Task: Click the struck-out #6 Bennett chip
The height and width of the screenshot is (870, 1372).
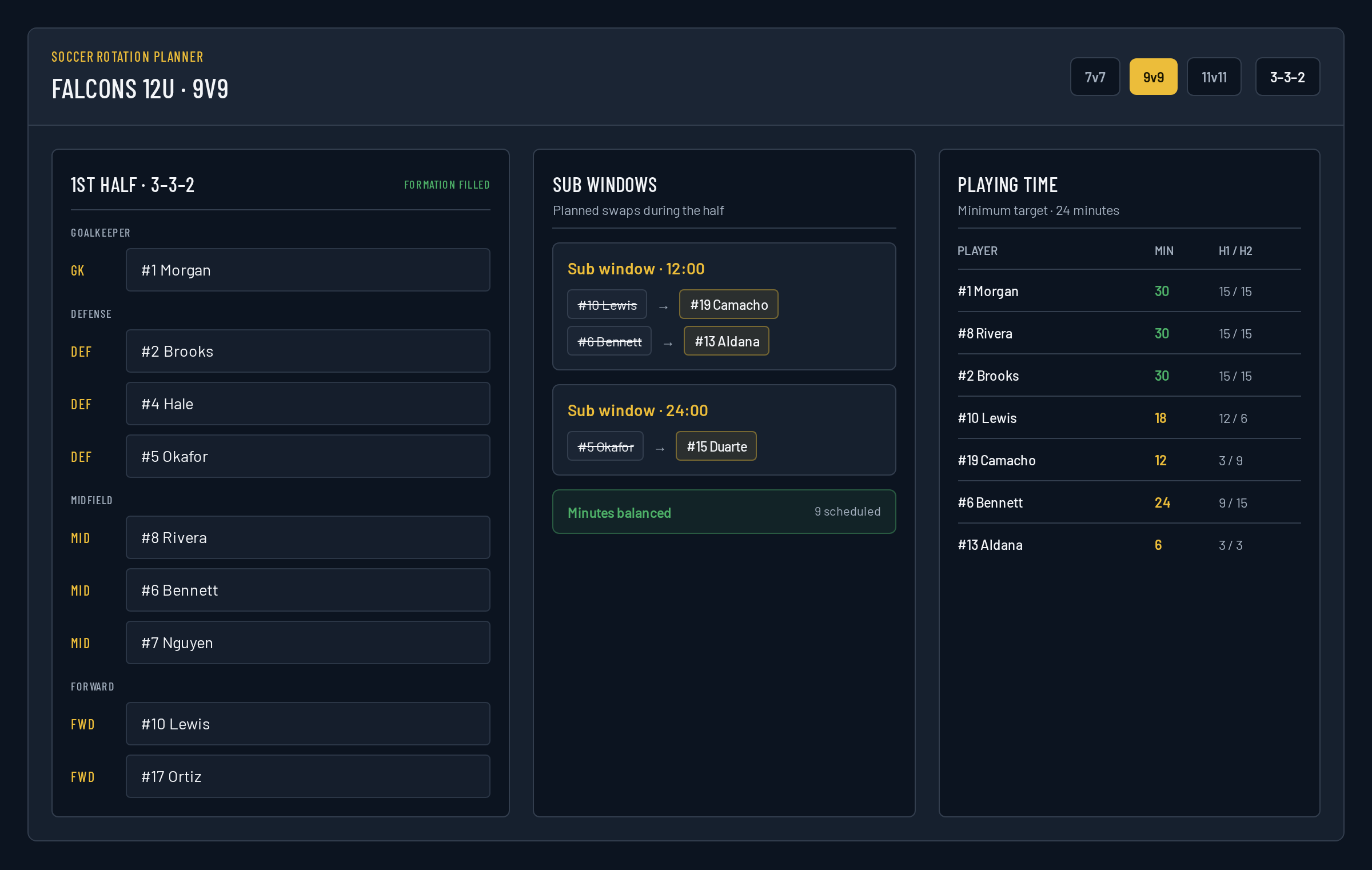Action: click(609, 341)
